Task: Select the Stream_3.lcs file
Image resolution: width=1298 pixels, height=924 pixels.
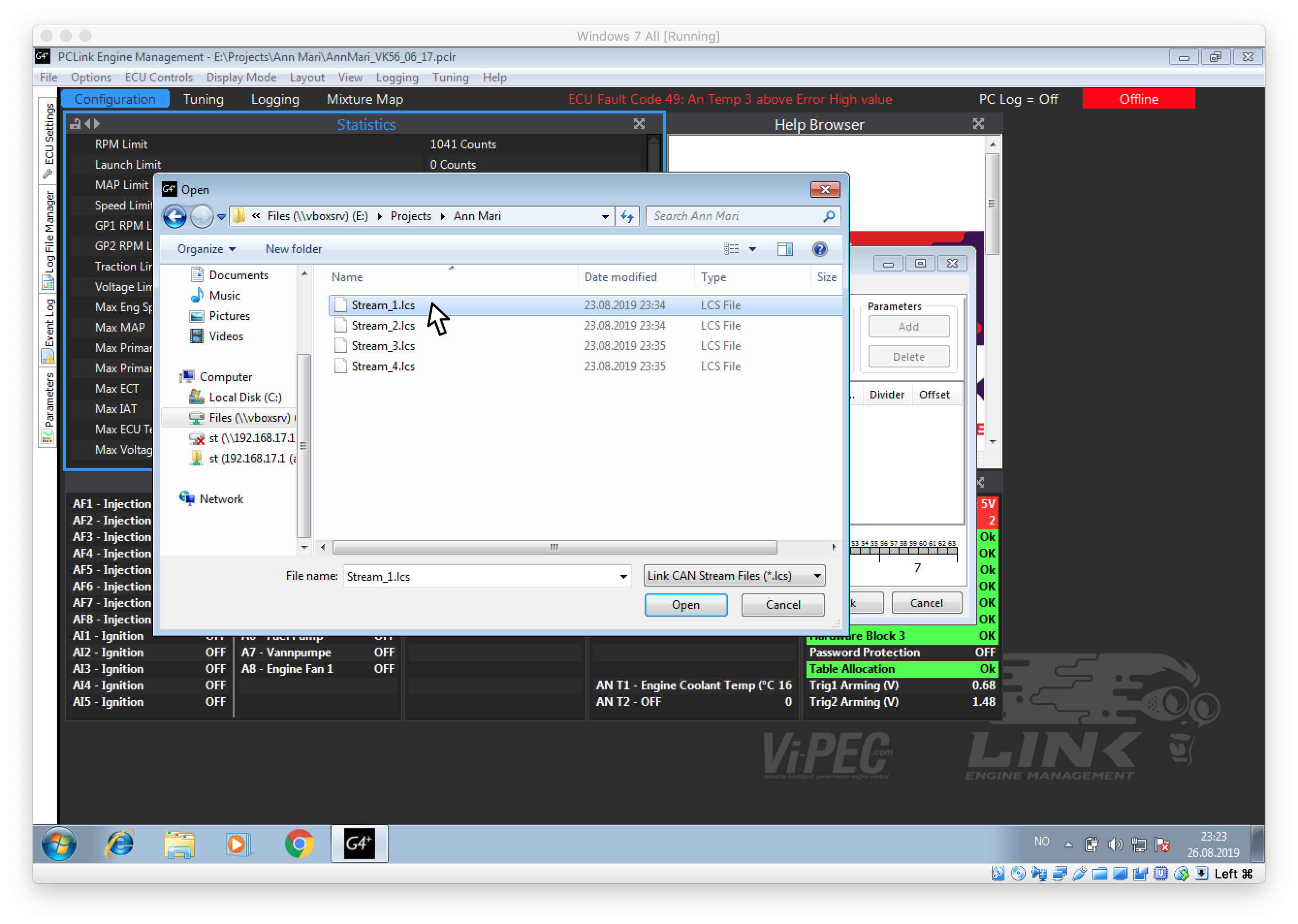Action: point(383,346)
